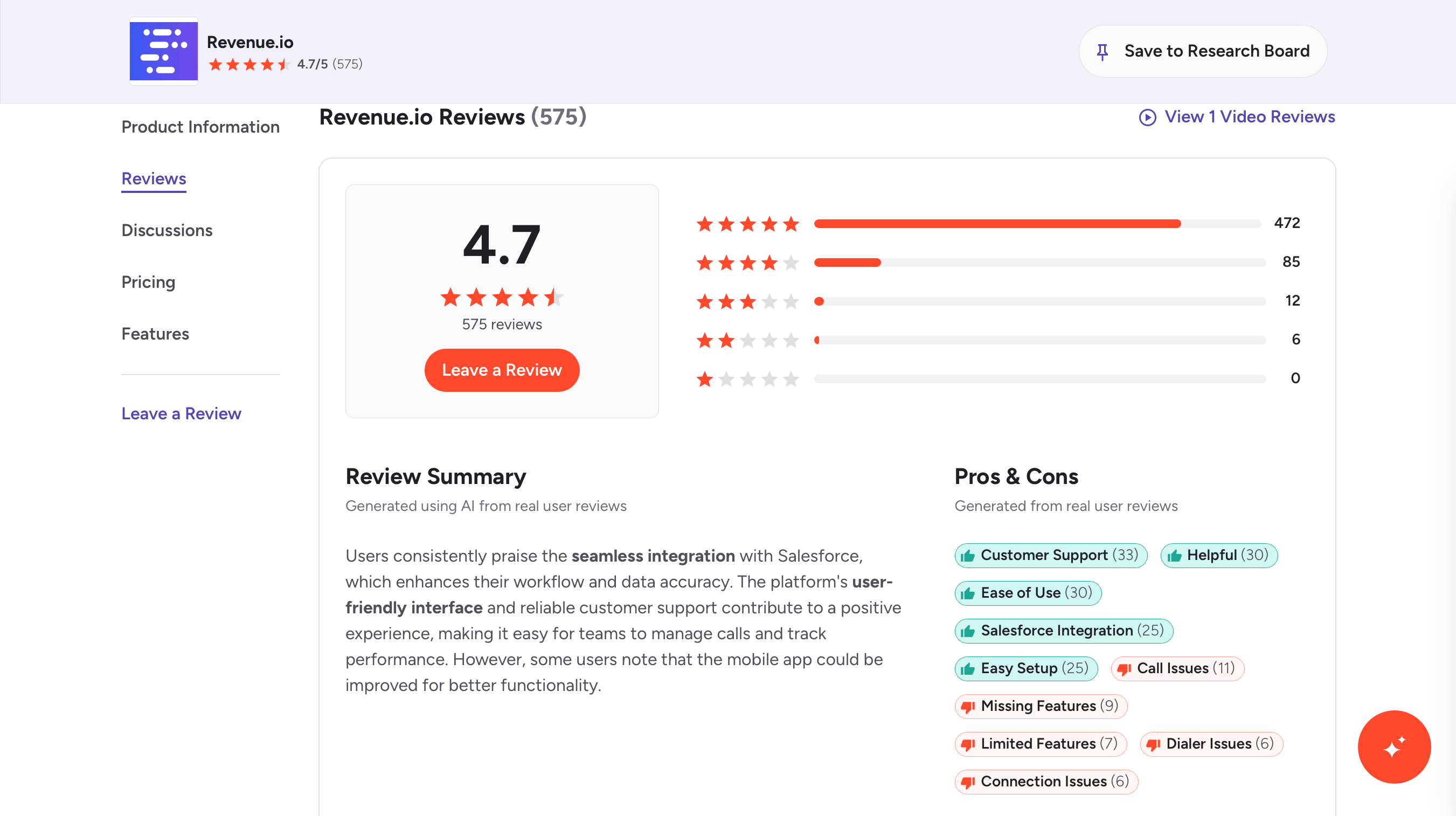Click thumbs-down icon on Dialer Issues tag
This screenshot has height=816, width=1456.
click(x=1153, y=744)
